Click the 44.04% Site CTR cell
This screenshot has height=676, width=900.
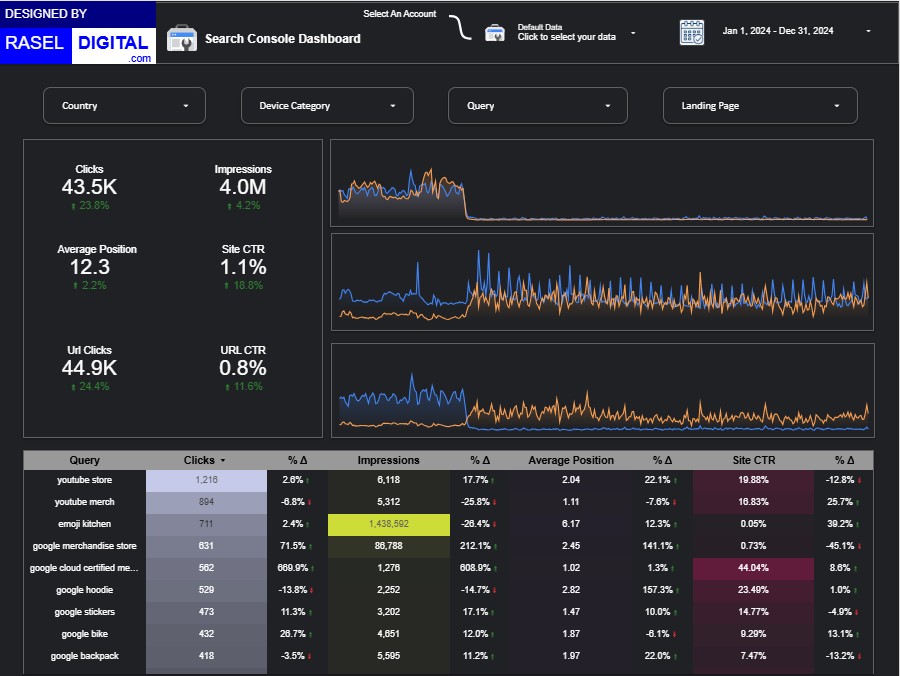(753, 568)
